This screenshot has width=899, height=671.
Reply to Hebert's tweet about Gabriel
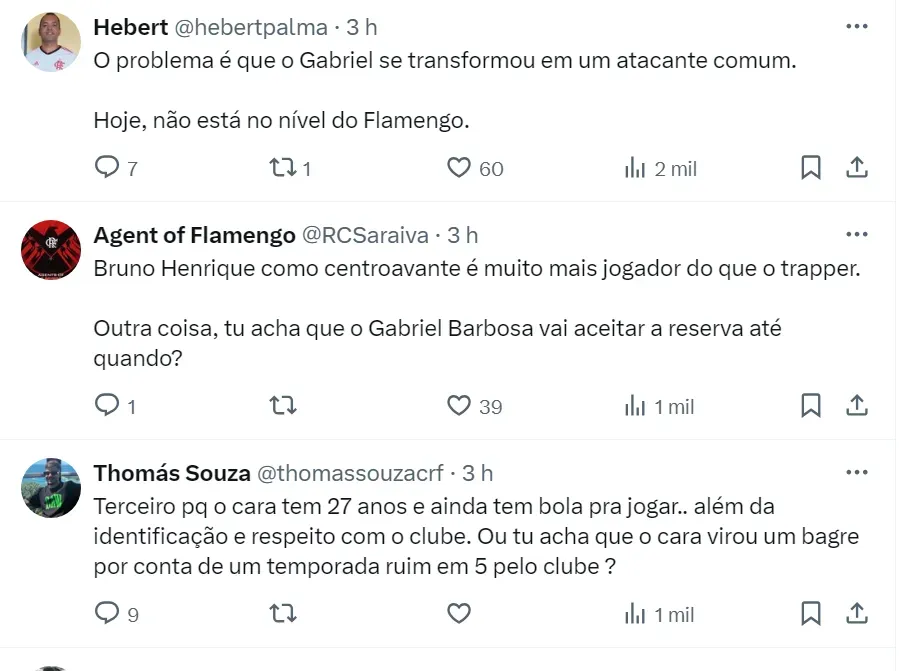click(107, 168)
